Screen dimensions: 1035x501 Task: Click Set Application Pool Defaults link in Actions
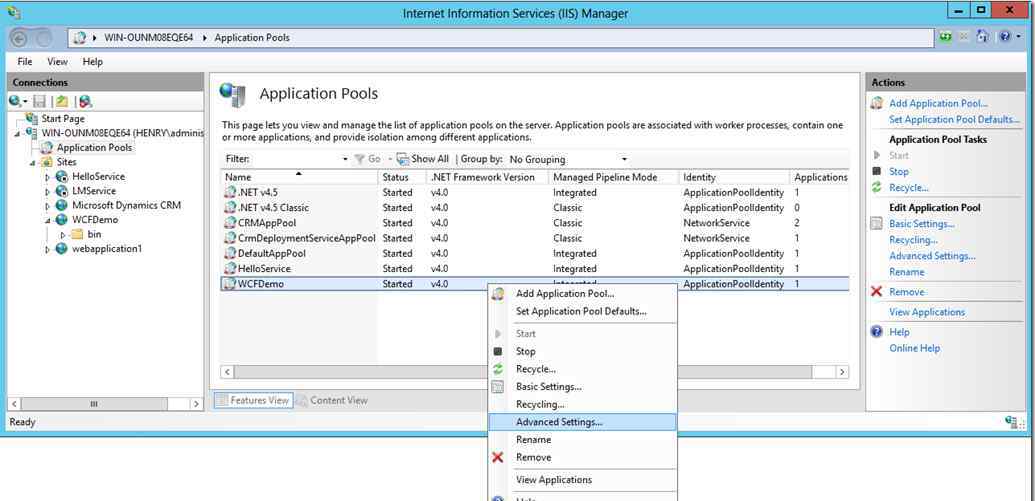click(x=954, y=120)
